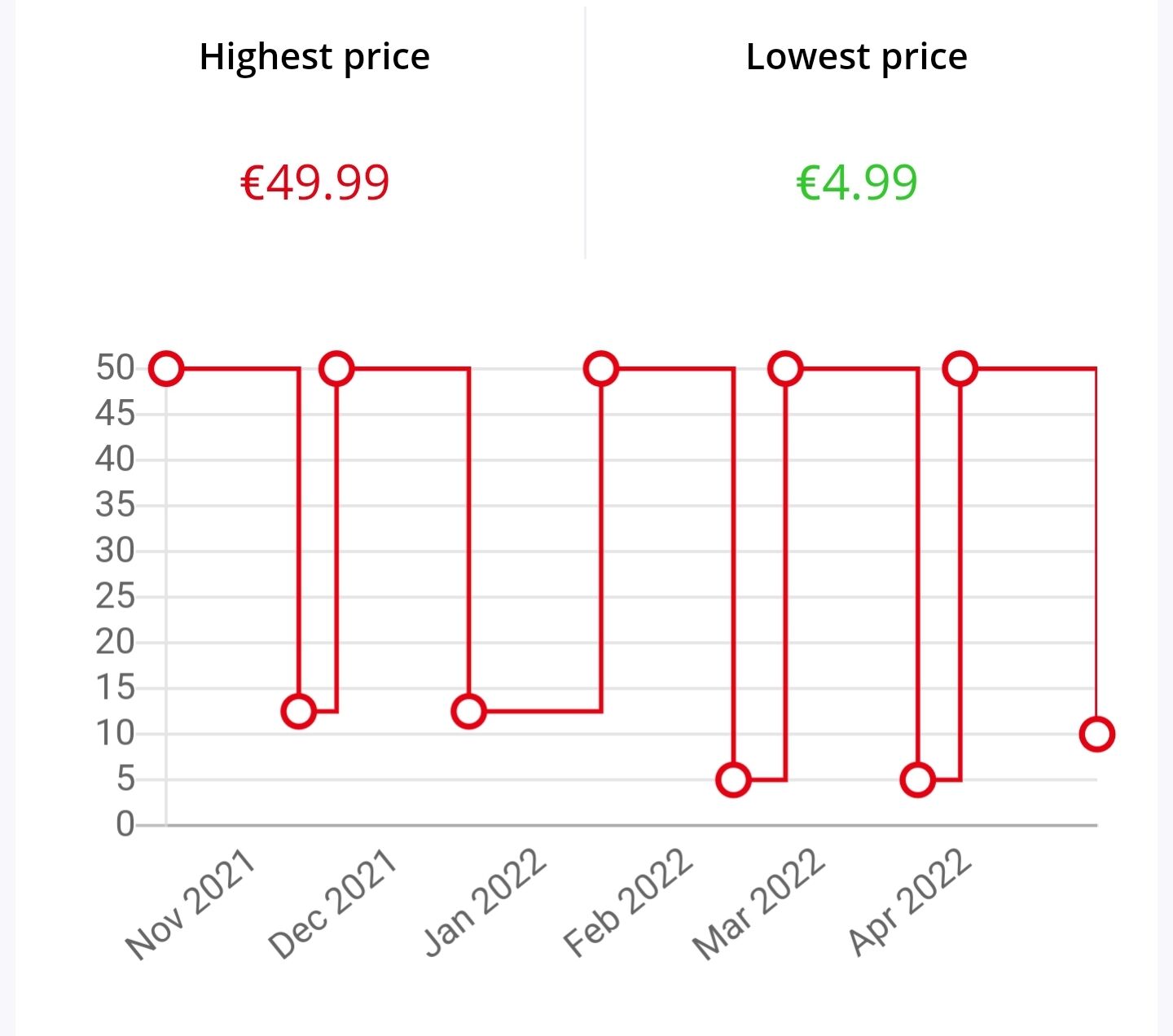The width and height of the screenshot is (1173, 1036).
Task: Click the Highest price heading
Action: 314,57
